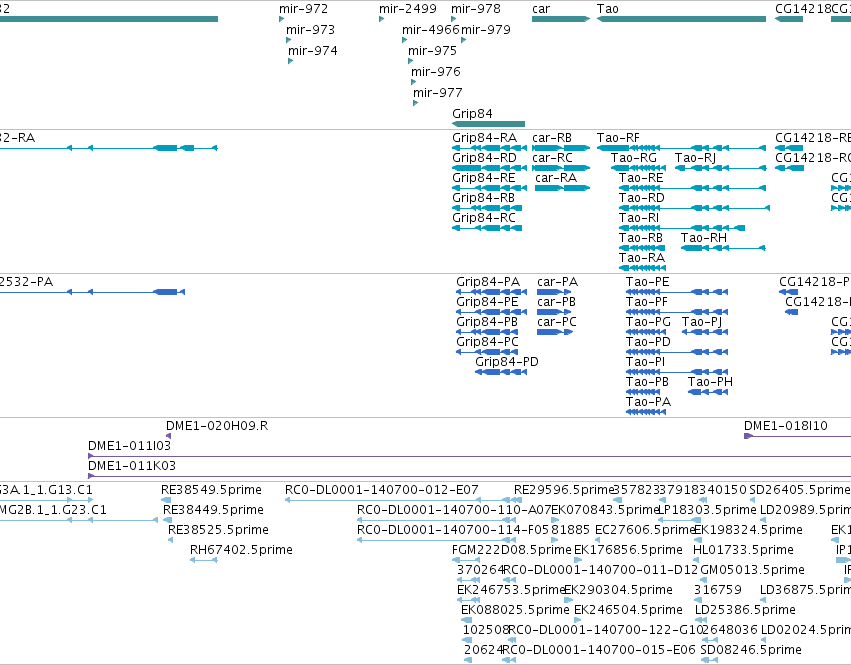Click the car-PC protein feature

click(x=555, y=332)
